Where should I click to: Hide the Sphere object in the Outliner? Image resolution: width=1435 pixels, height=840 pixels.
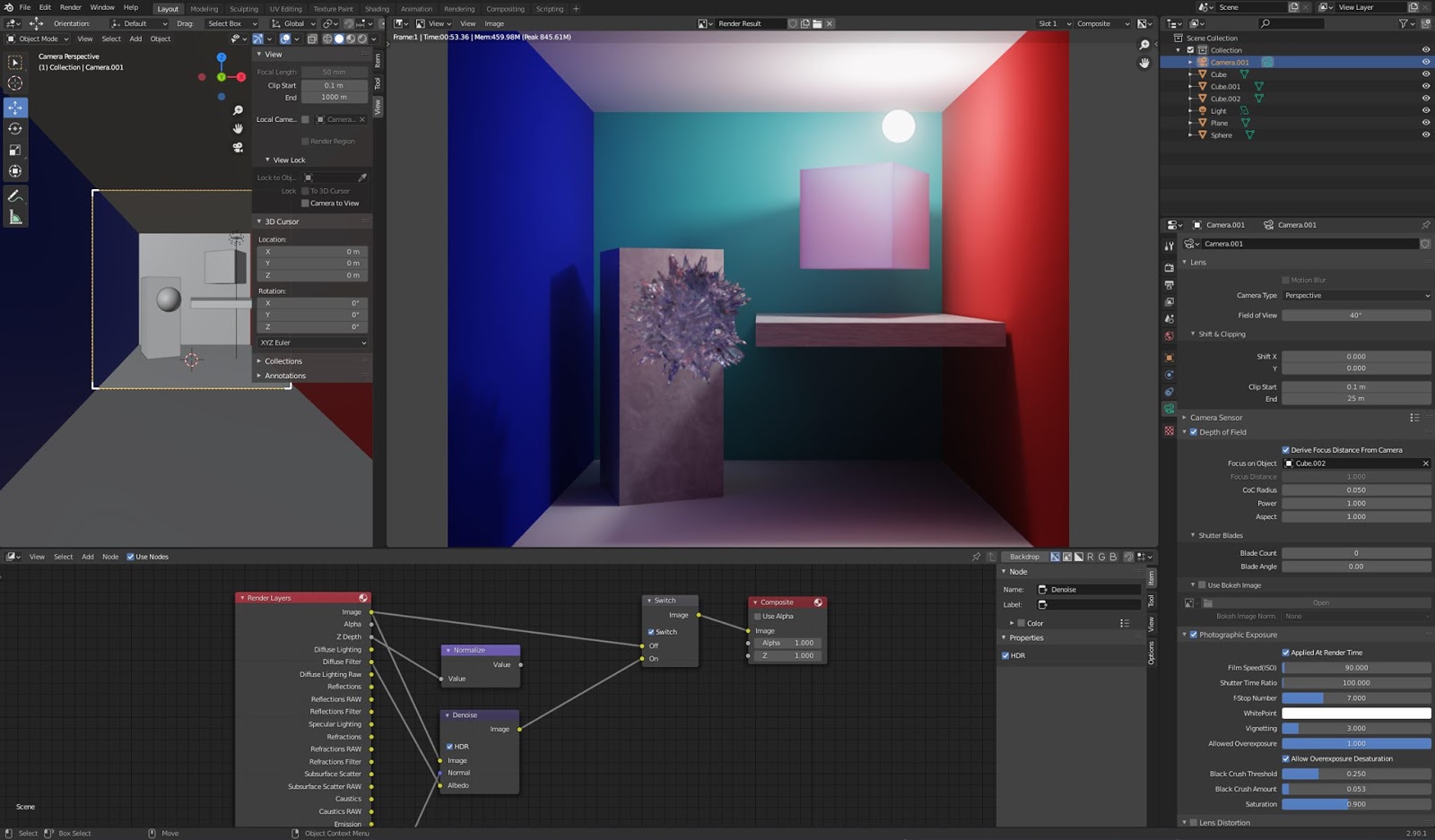click(x=1426, y=134)
